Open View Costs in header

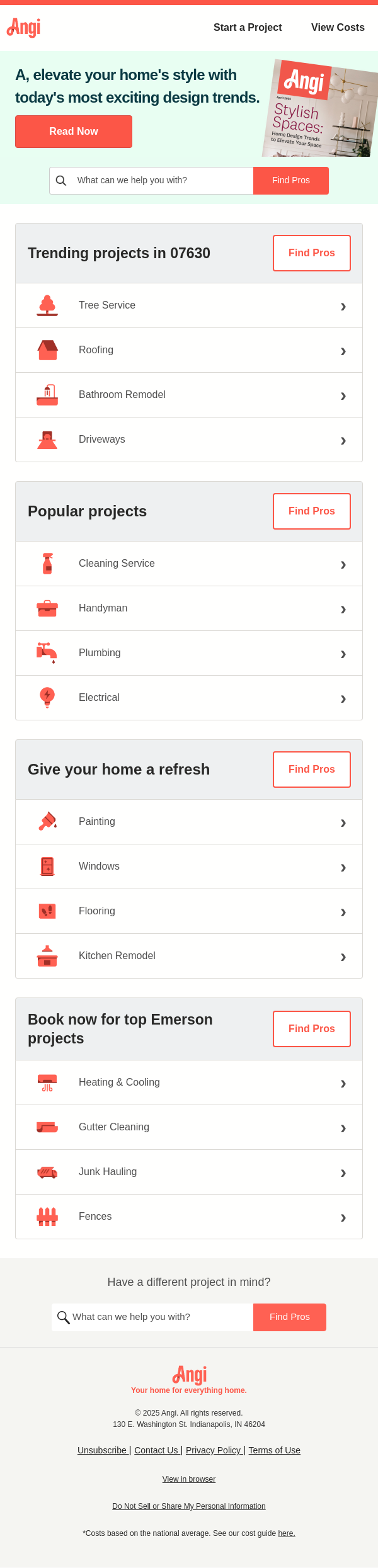tap(338, 28)
